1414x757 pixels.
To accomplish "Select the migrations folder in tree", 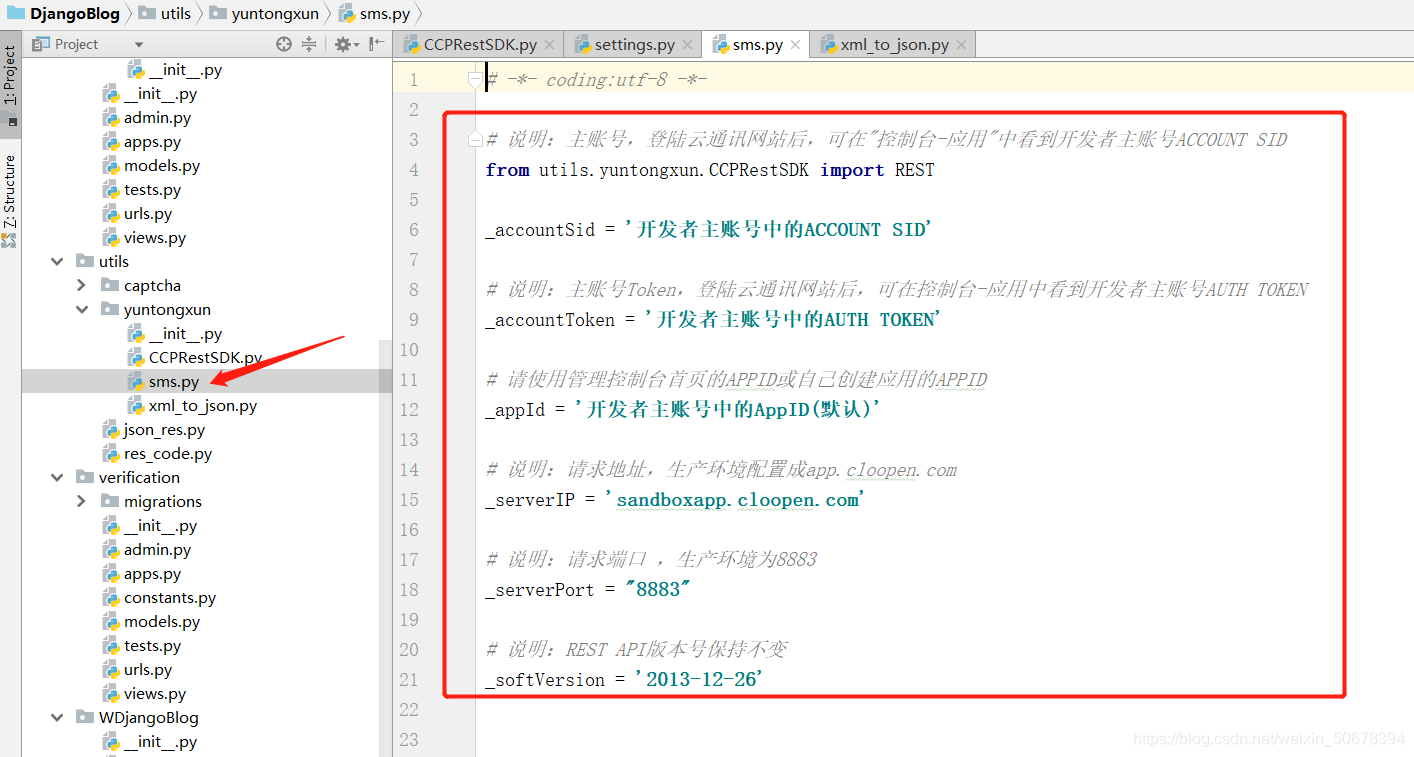I will 163,501.
